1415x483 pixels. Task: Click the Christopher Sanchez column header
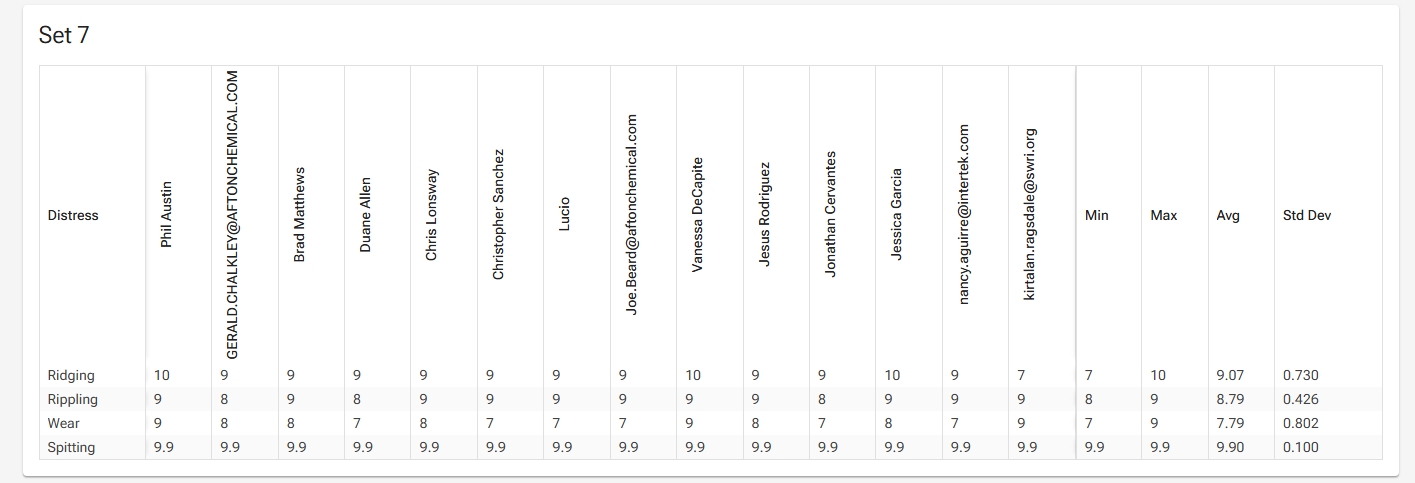click(498, 215)
